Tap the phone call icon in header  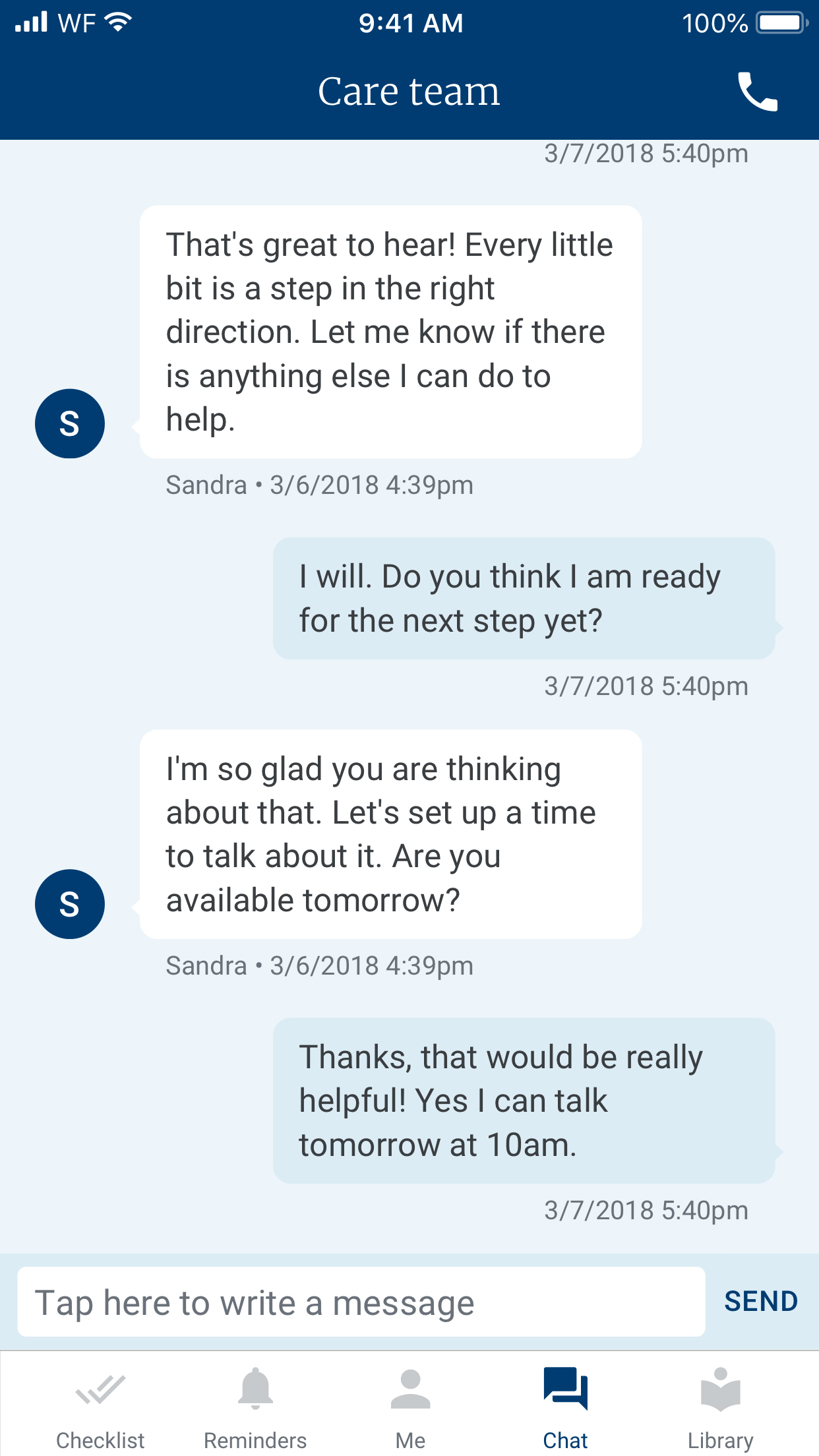[x=758, y=92]
